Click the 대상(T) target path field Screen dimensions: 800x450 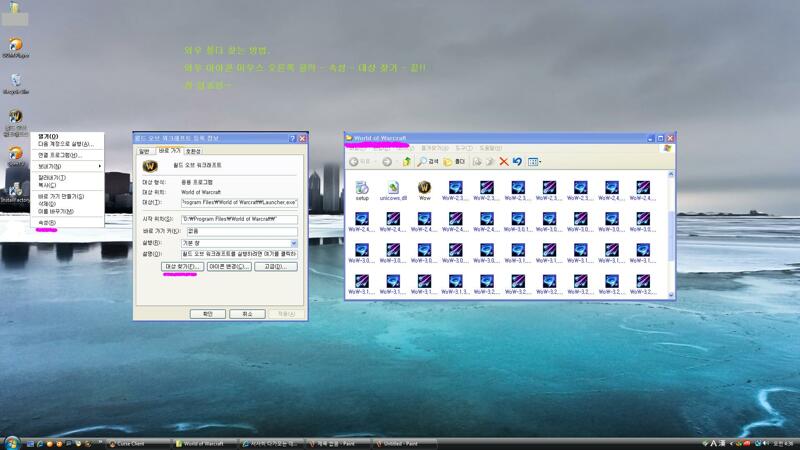[x=239, y=203]
